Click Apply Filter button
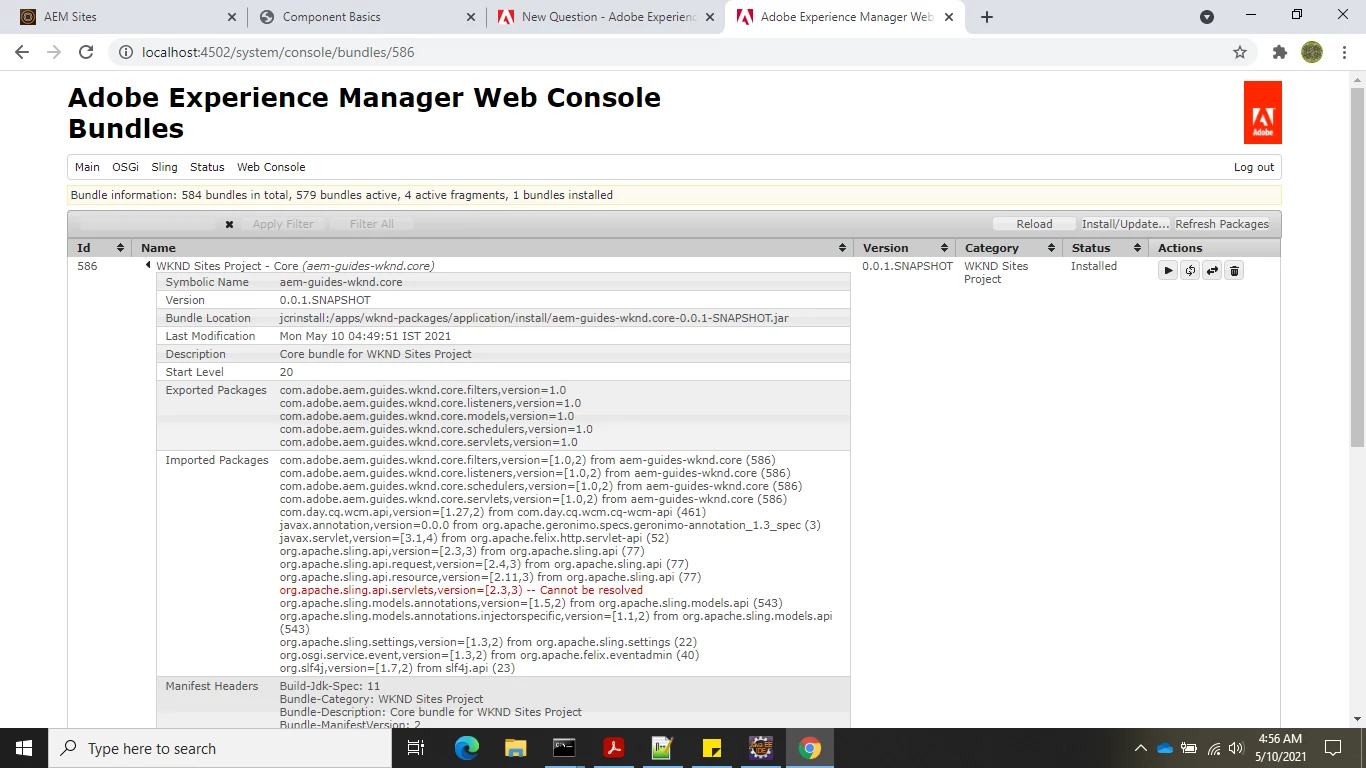Viewport: 1366px width, 768px height. tap(283, 224)
